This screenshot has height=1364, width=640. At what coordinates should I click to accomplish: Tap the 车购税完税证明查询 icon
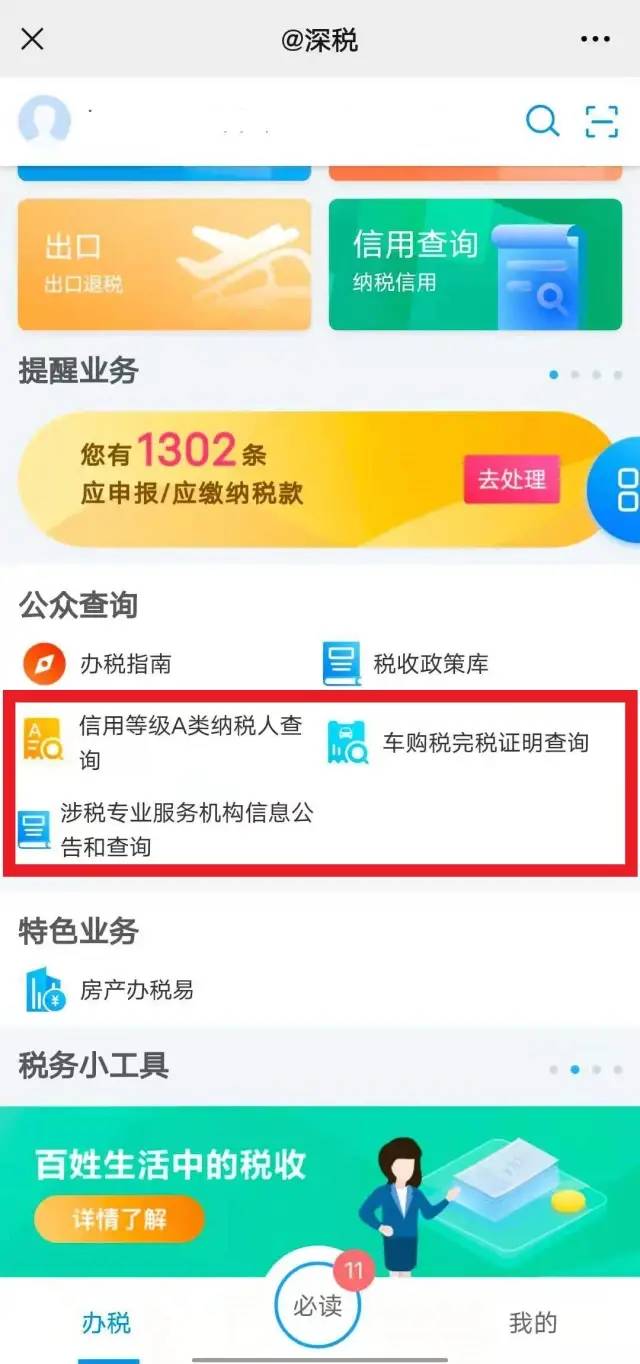(348, 743)
